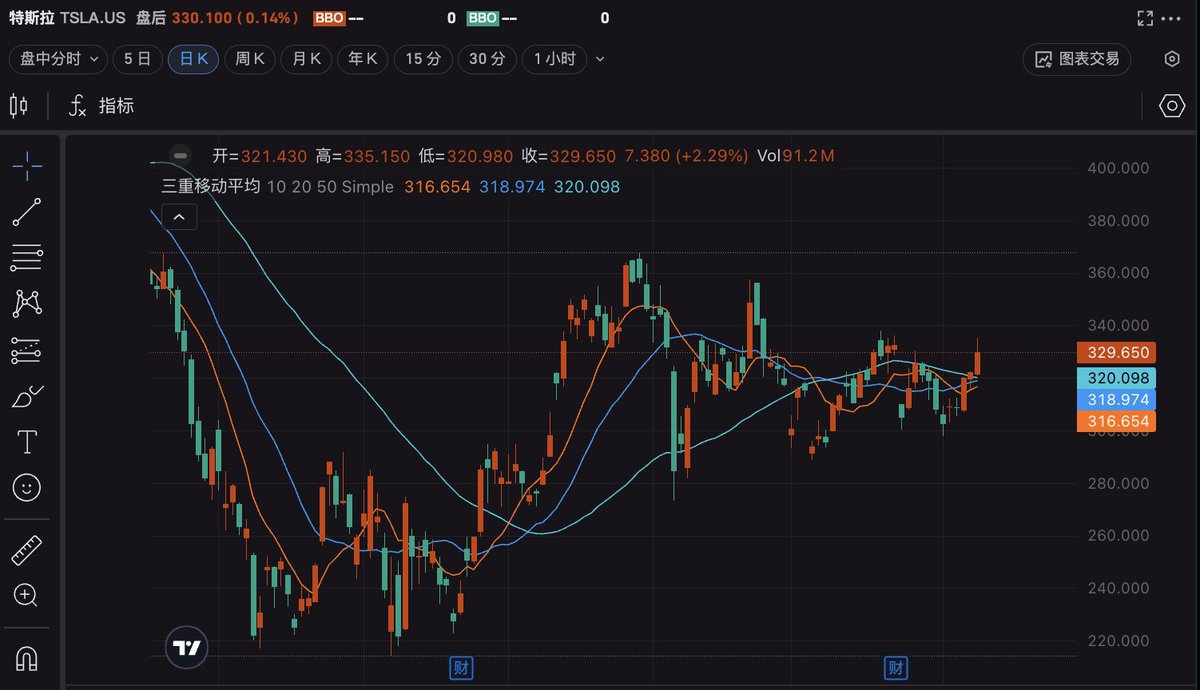Expand more timeframes after 1小时
Viewport: 1200px width, 690px height.
pyautogui.click(x=600, y=59)
